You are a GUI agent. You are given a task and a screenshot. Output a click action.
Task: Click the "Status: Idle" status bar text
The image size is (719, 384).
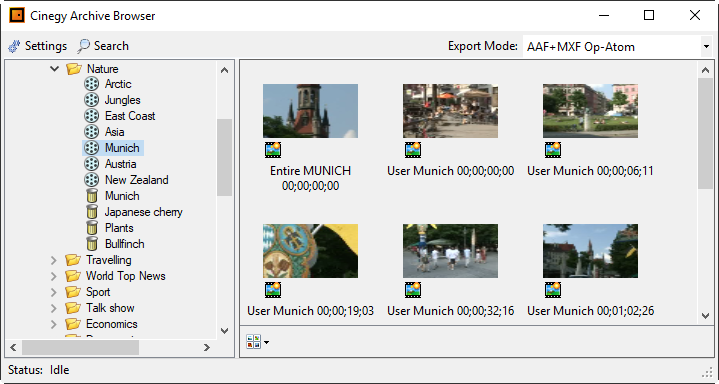coord(39,370)
